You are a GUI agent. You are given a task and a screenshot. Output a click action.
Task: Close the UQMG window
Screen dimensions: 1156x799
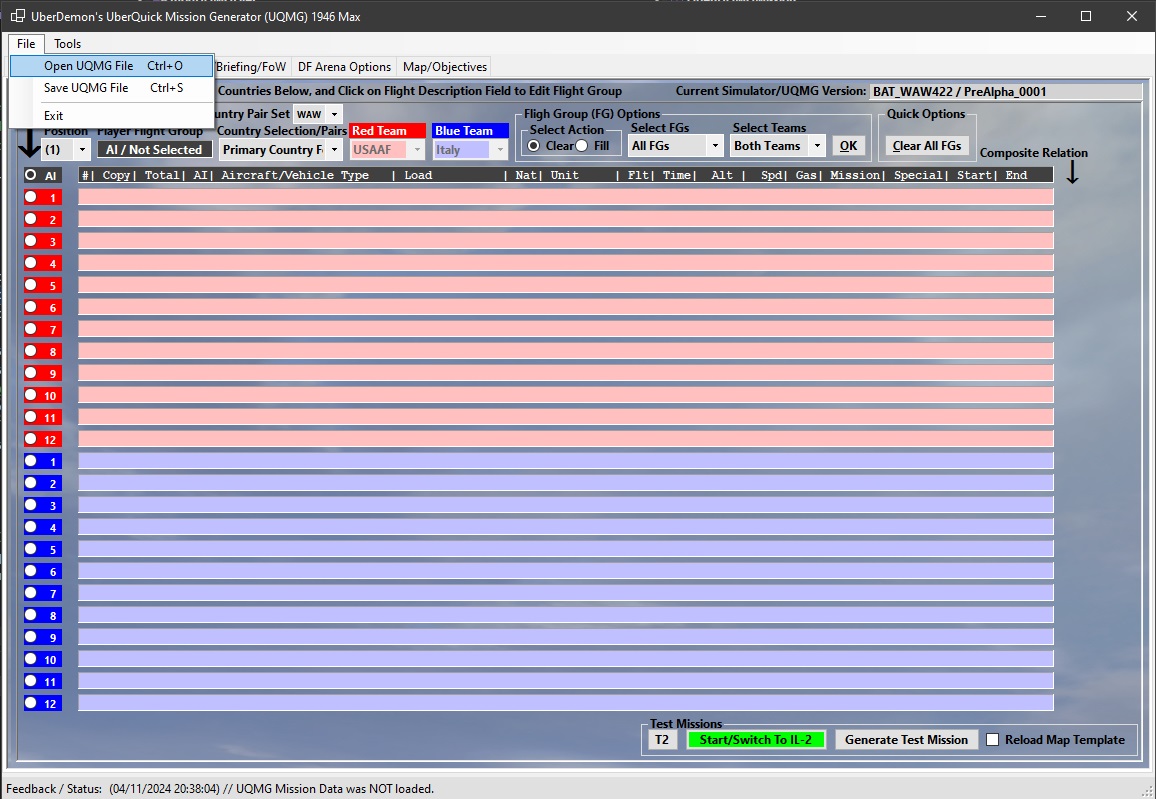1132,16
